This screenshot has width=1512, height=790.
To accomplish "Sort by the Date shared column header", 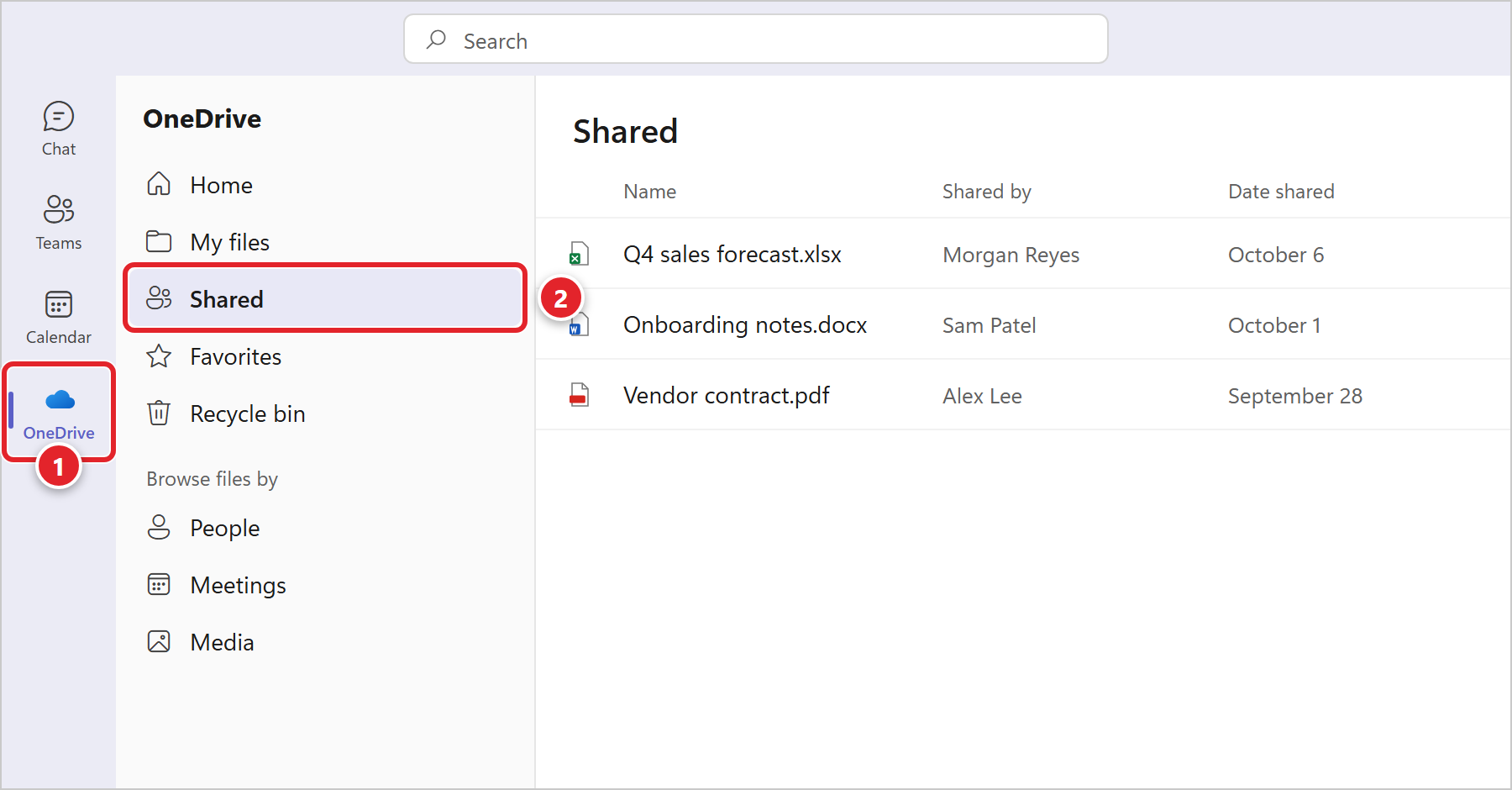I will [1281, 192].
